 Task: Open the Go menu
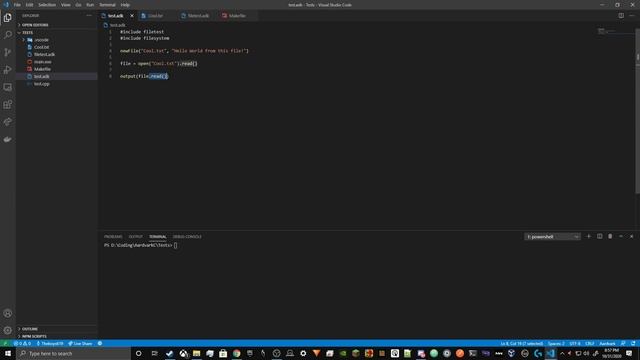78,5
